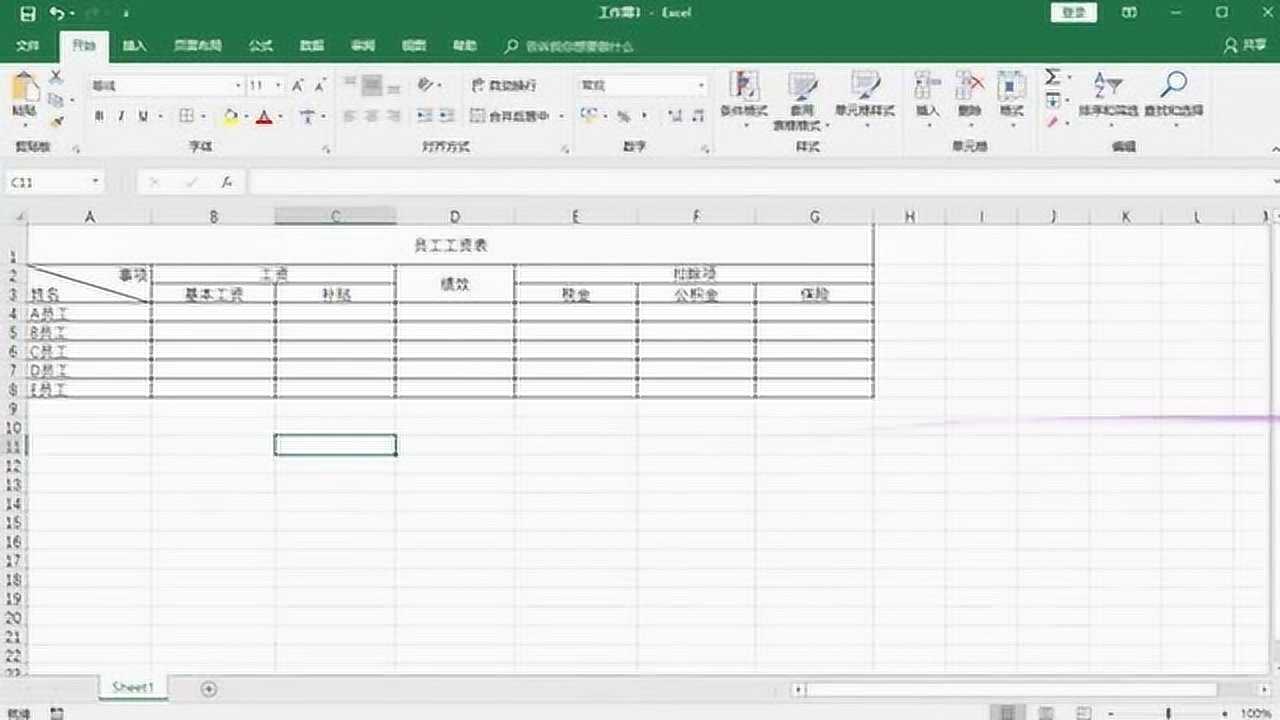Open Sort and Filter (排序和筛选)
The width and height of the screenshot is (1280, 720).
pos(1108,98)
